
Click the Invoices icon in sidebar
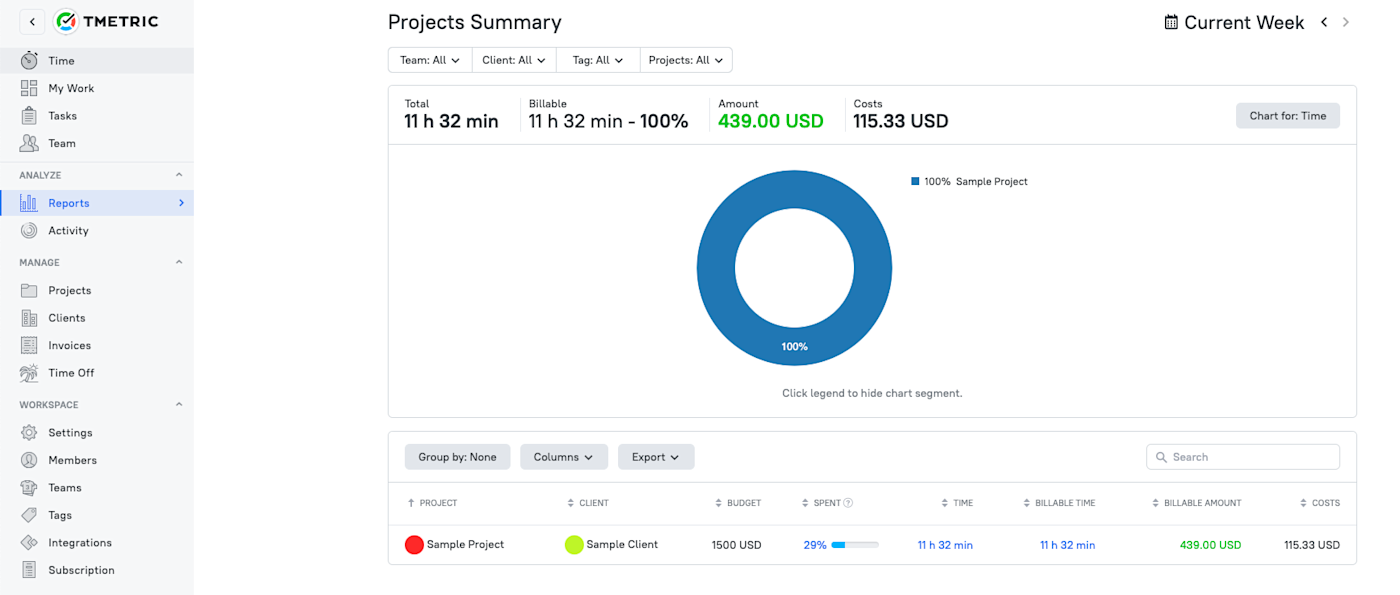tap(29, 346)
